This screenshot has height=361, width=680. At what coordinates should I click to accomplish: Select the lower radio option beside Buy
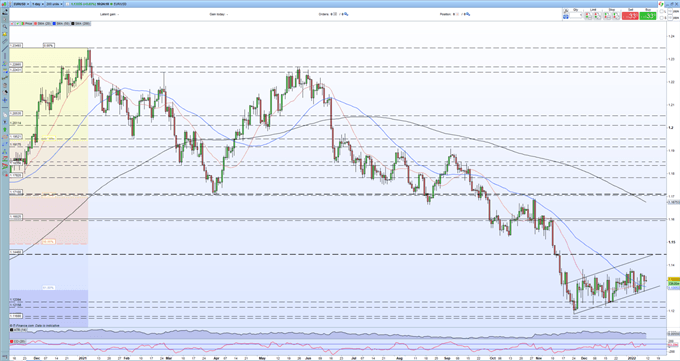(x=661, y=18)
